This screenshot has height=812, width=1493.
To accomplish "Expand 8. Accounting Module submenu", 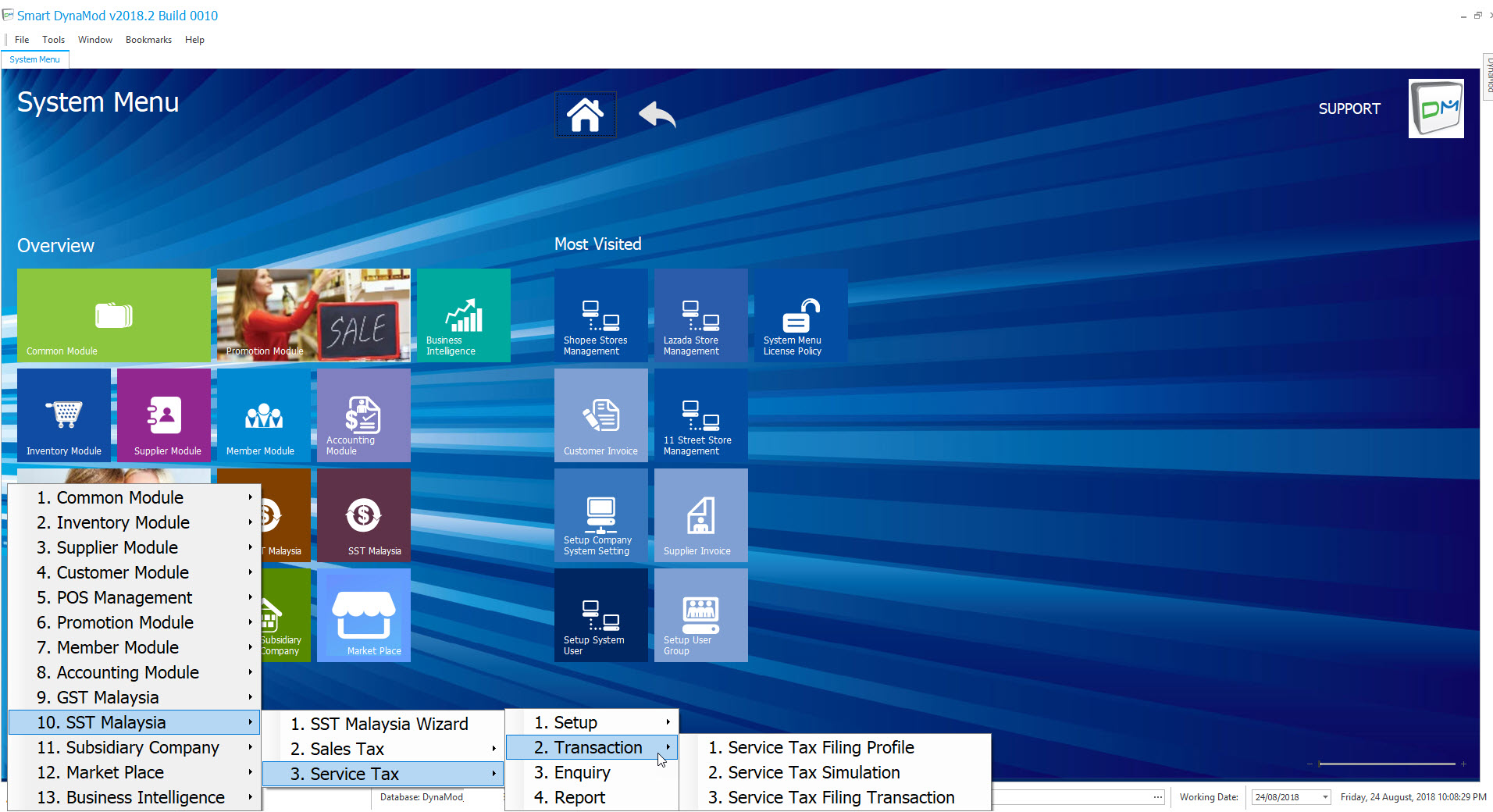I will (134, 672).
